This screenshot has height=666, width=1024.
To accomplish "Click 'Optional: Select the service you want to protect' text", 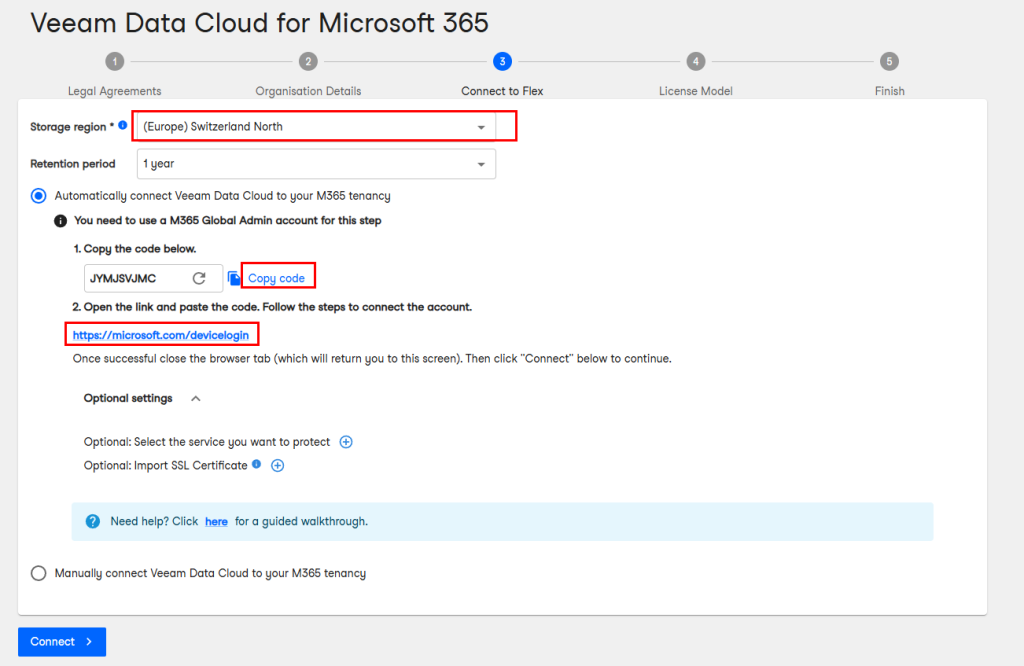I will click(206, 442).
